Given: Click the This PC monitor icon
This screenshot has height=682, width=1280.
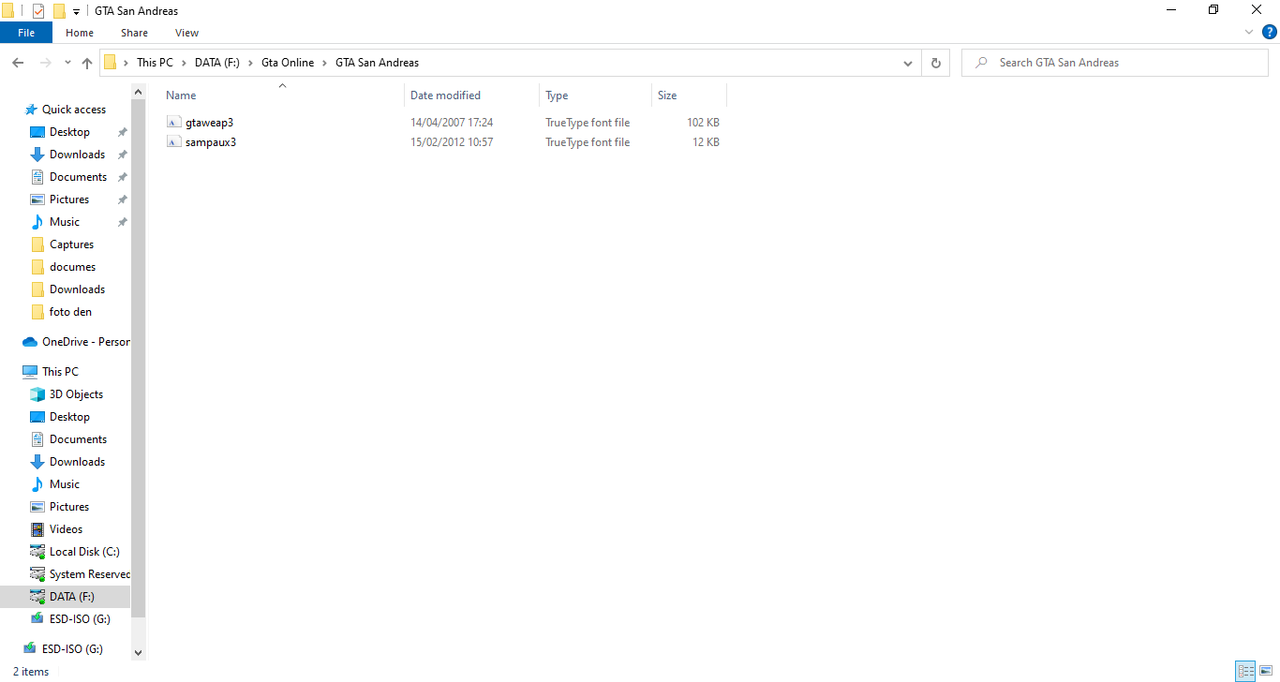Looking at the screenshot, I should (x=30, y=372).
